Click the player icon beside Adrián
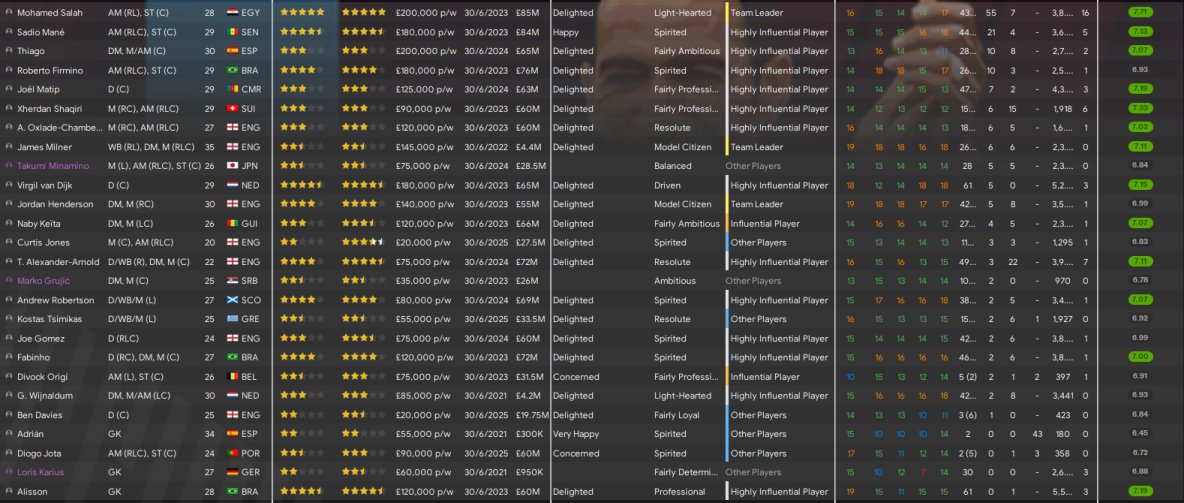1184x503 pixels. click(8, 434)
